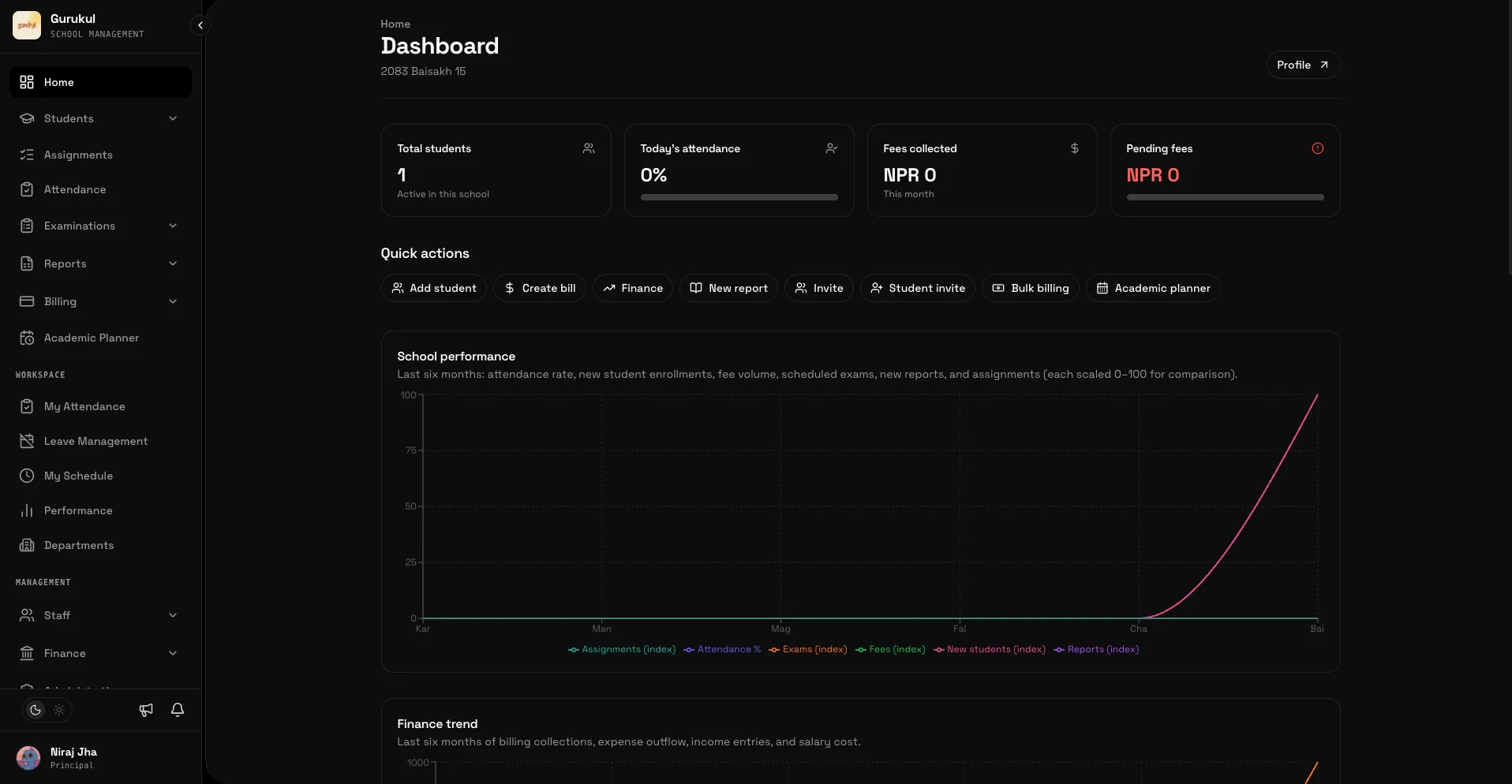Toggle Attendance % series in chart legend
Screen dimensions: 1512x784
pos(722,649)
